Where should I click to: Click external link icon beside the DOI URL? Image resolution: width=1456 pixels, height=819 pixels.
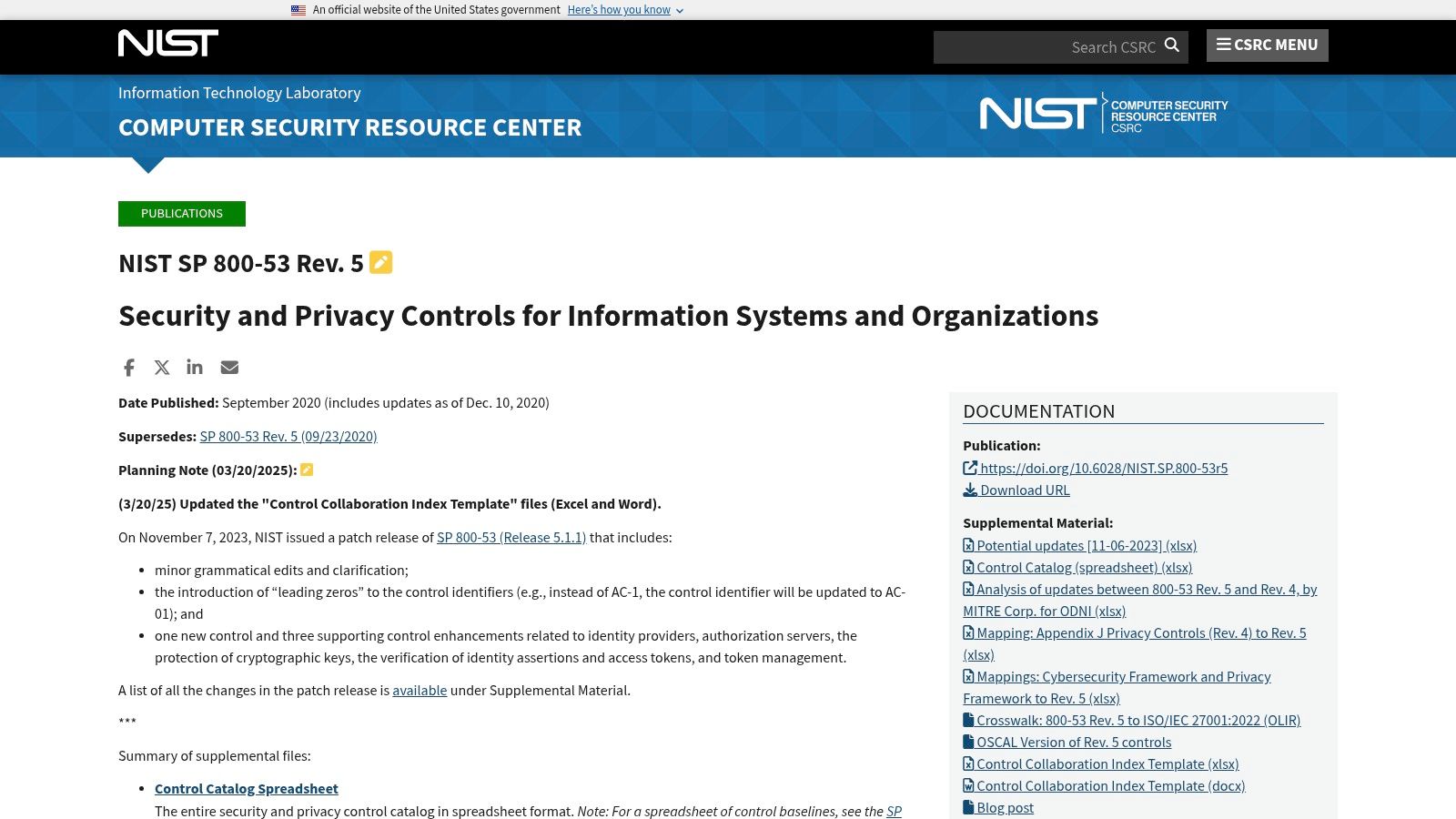(x=970, y=468)
